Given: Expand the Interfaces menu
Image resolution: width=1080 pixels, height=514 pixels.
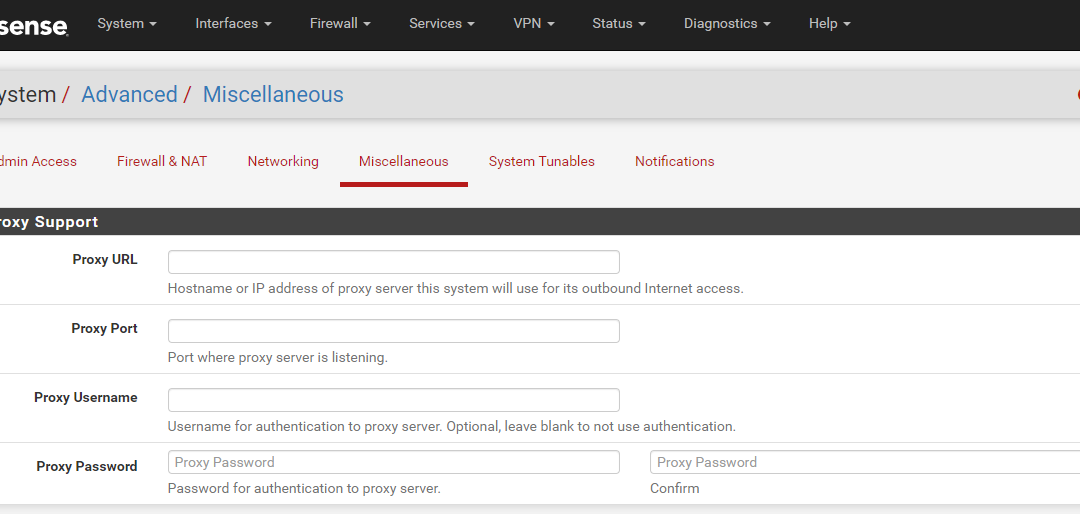Looking at the screenshot, I should pyautogui.click(x=233, y=23).
